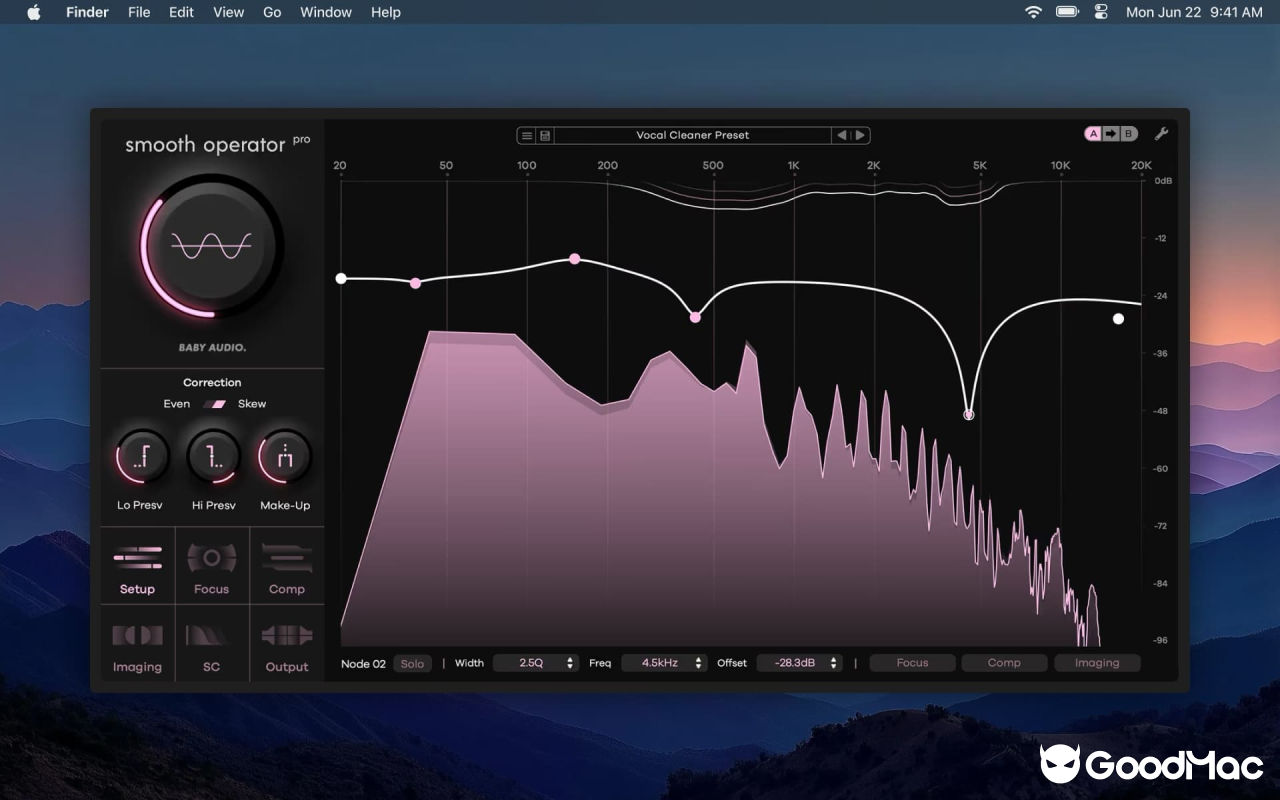The height and width of the screenshot is (800, 1280).
Task: Click the Width 2.5Q stepper arrows
Action: pos(570,663)
